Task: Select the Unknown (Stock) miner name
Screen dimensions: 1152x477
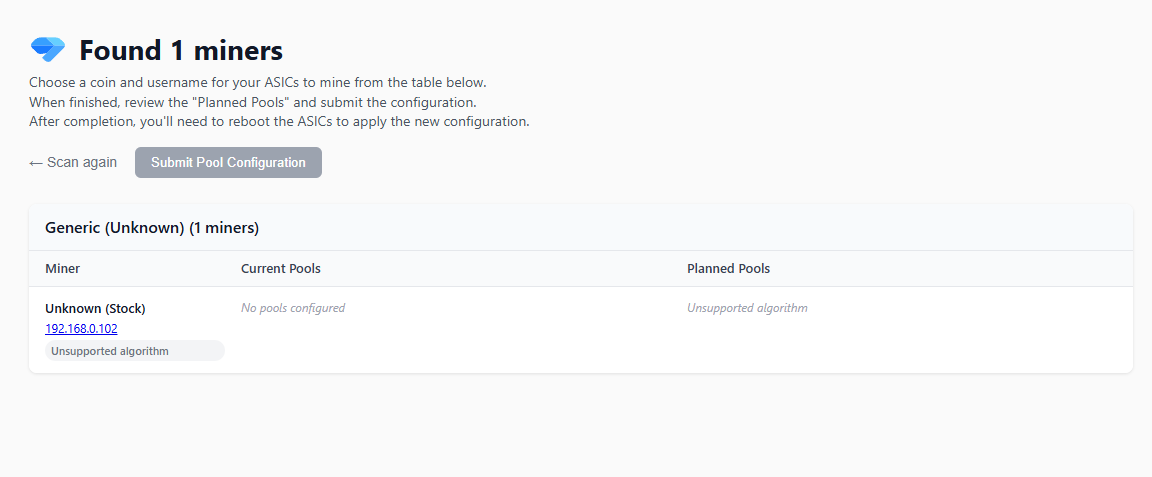Action: (x=102, y=308)
